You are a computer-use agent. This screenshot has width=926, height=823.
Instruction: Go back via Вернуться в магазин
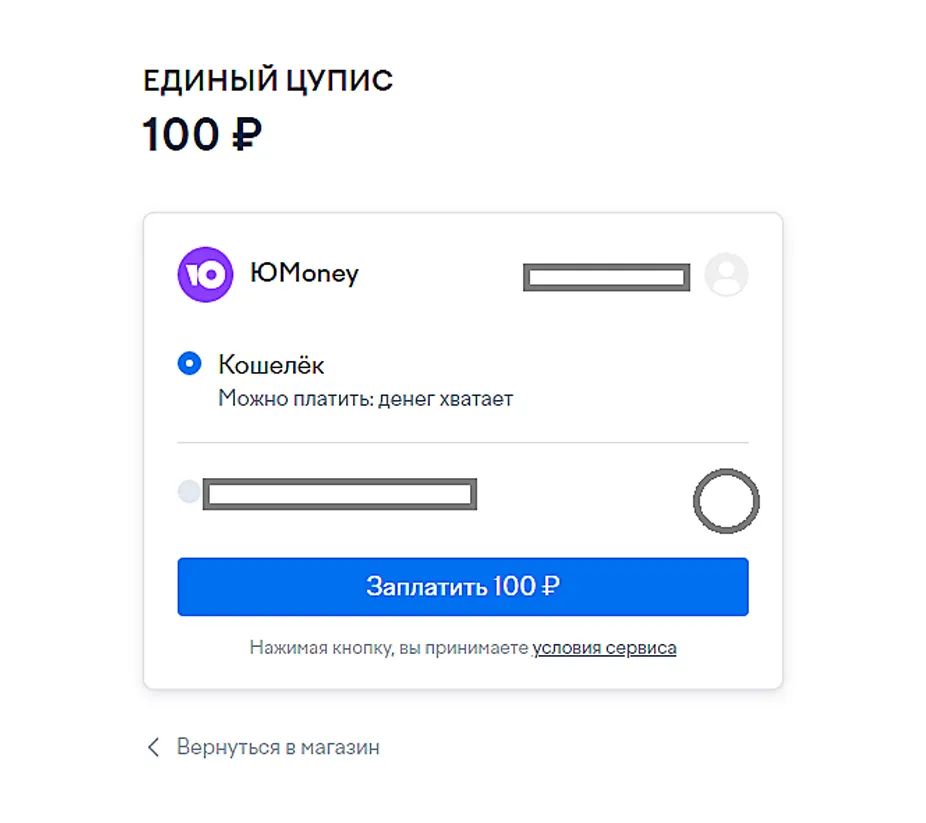278,747
